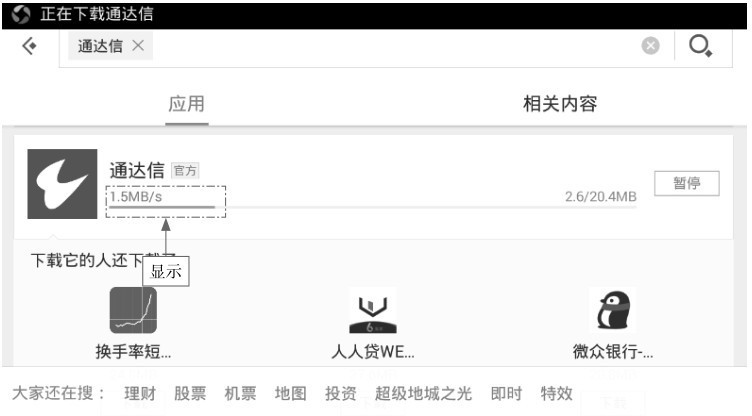Click the 通达信 download progress bar
This screenshot has height=416, width=752.
(373, 207)
